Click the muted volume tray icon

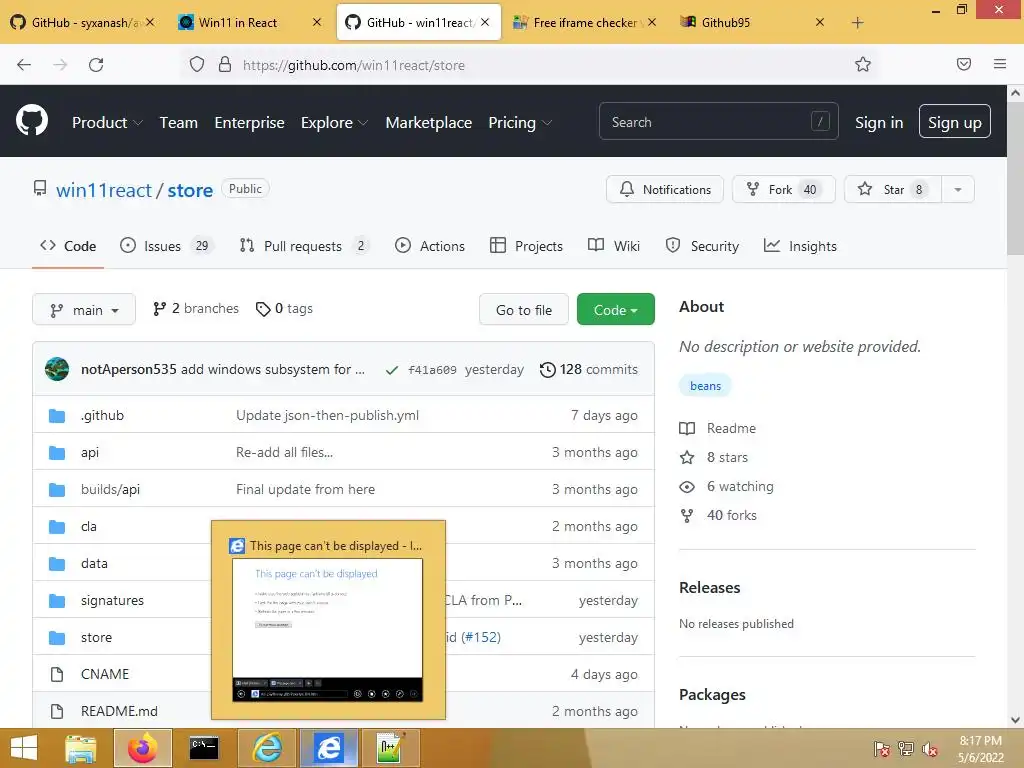click(930, 749)
